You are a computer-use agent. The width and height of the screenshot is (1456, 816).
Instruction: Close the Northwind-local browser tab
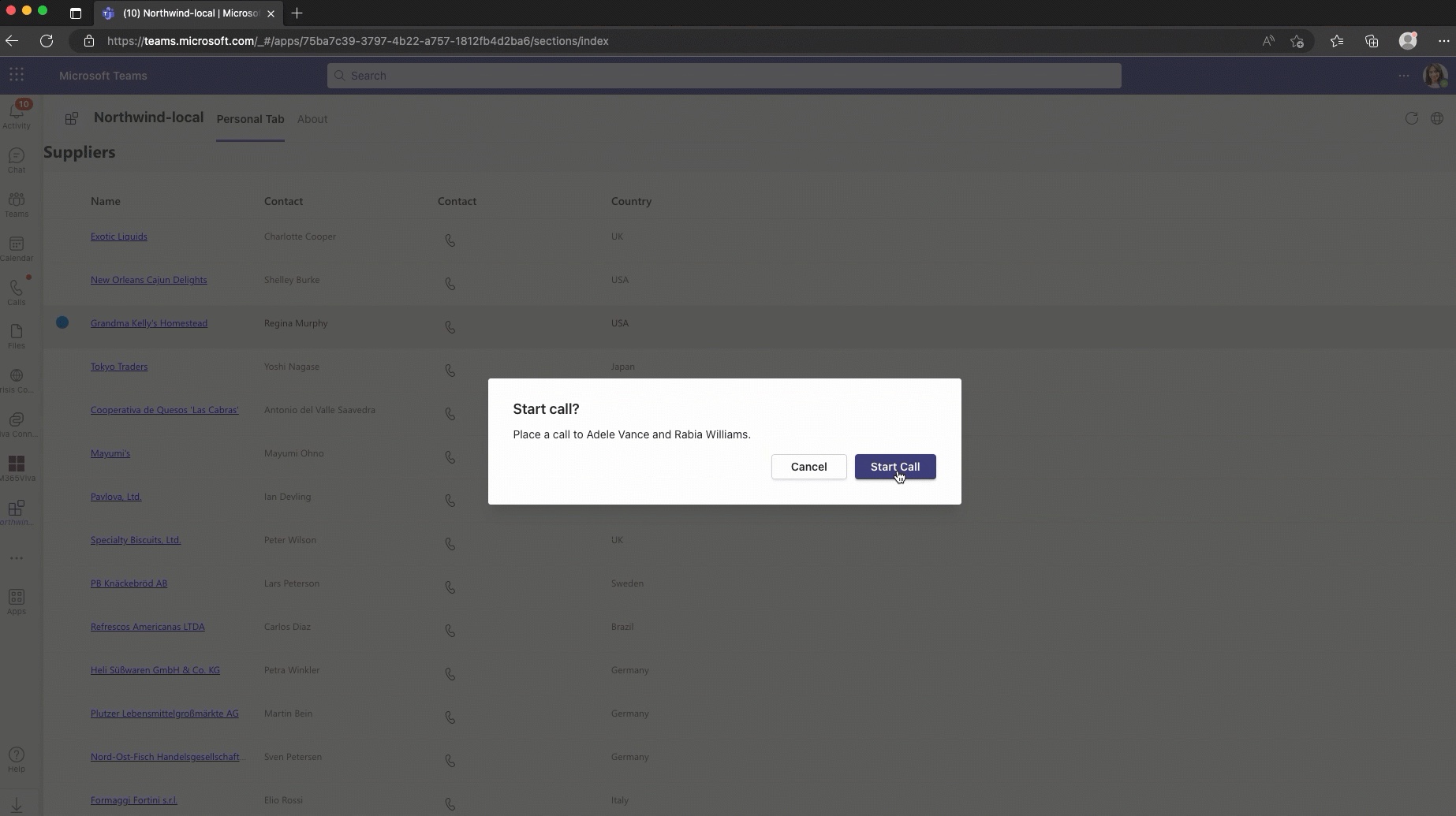point(271,13)
